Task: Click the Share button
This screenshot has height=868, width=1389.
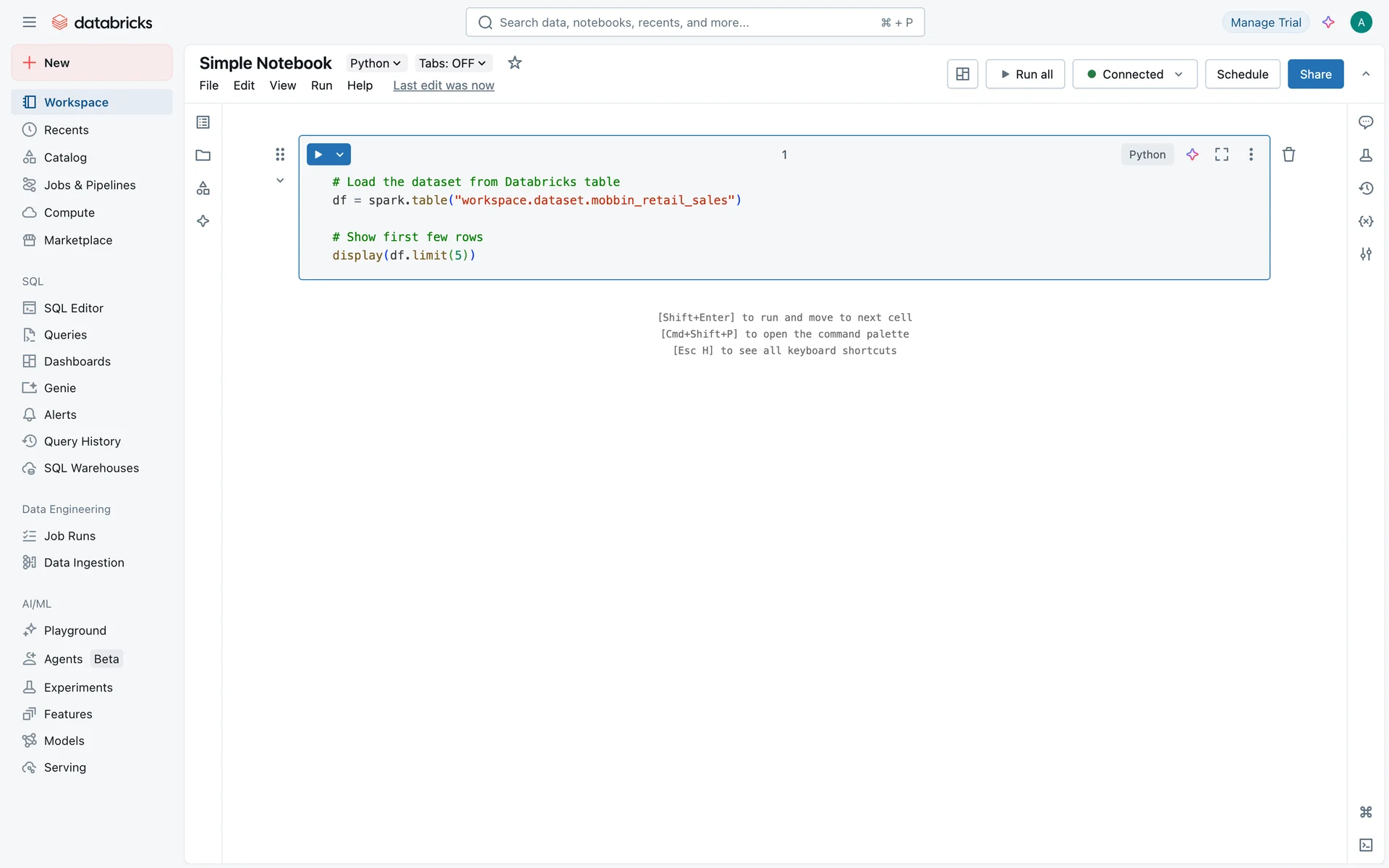Action: pyautogui.click(x=1314, y=74)
